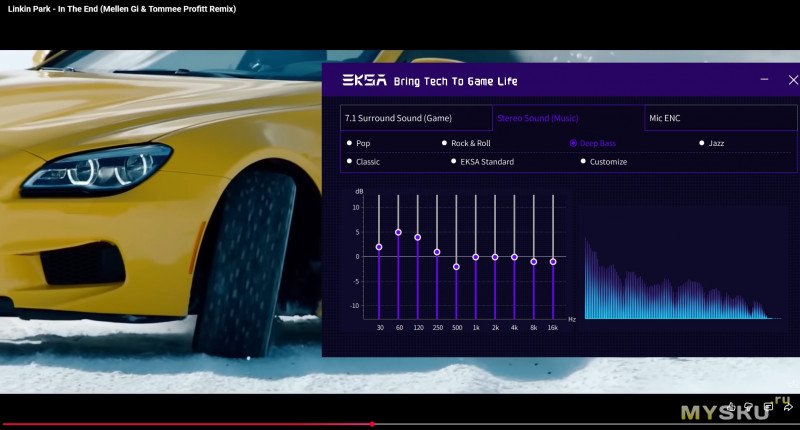800x430 pixels.
Task: Select the Pop equalizer preset
Action: 349,143
